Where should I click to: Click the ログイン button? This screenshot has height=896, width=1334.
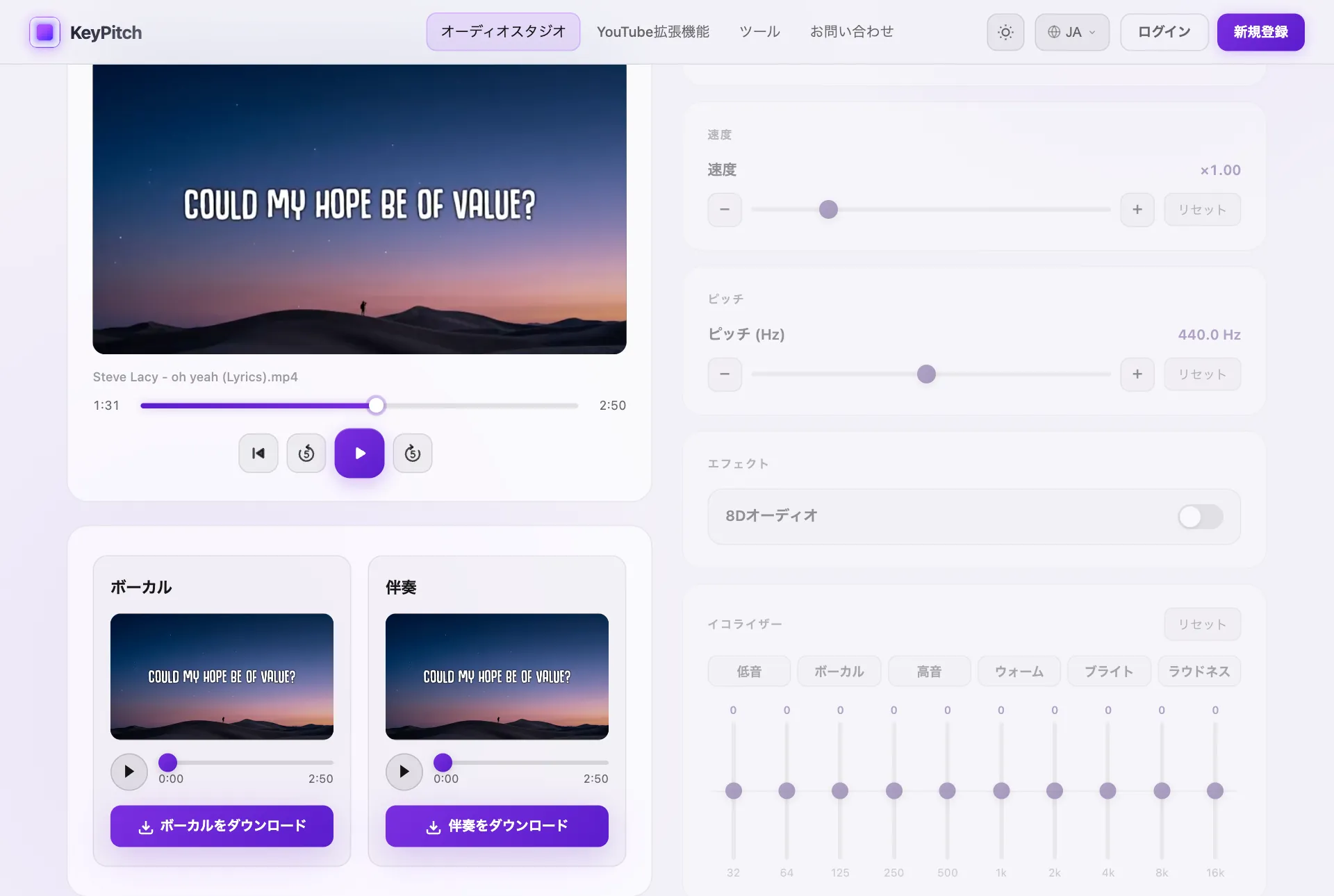pyautogui.click(x=1164, y=32)
